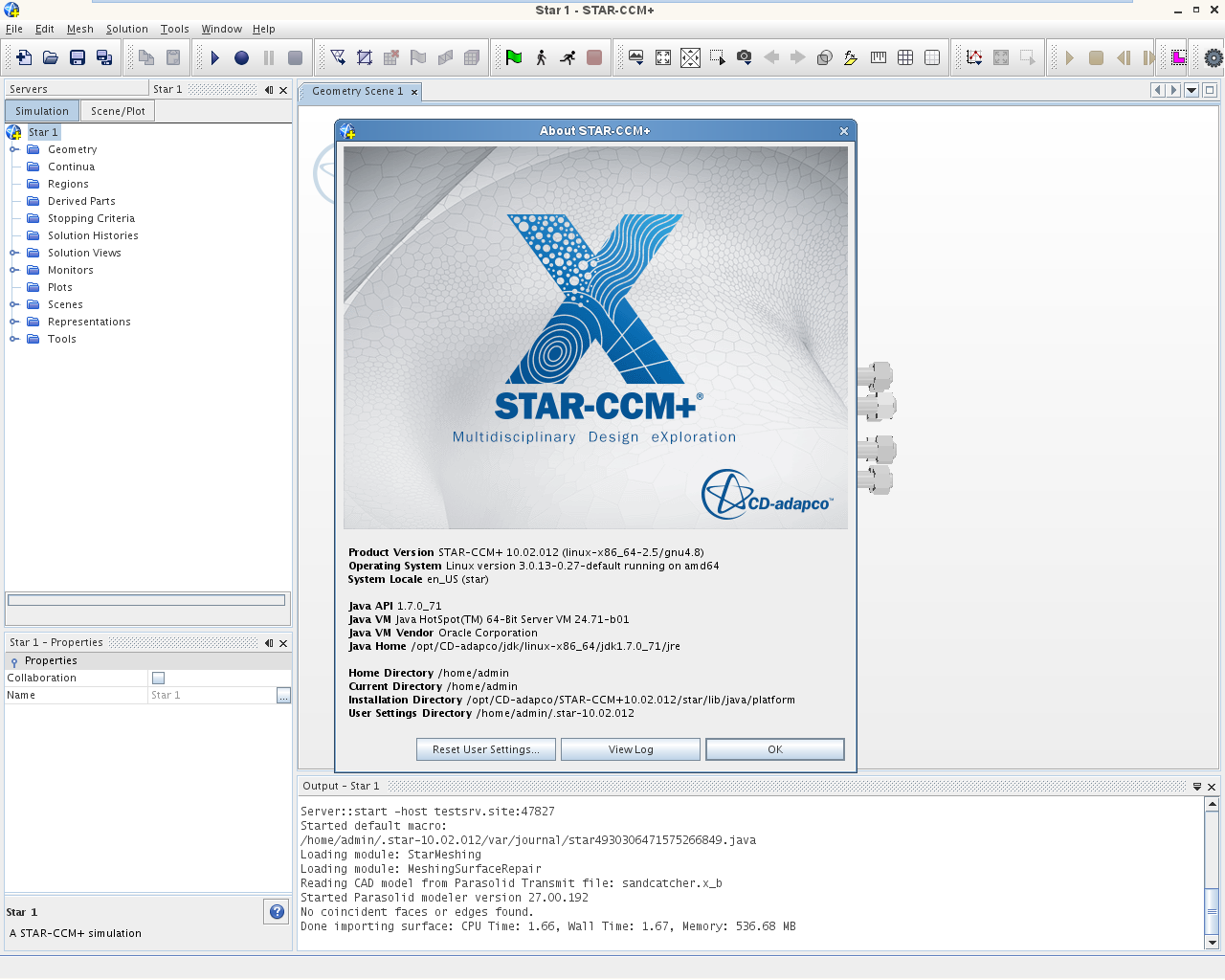Expand the Representations tree node

pos(14,322)
